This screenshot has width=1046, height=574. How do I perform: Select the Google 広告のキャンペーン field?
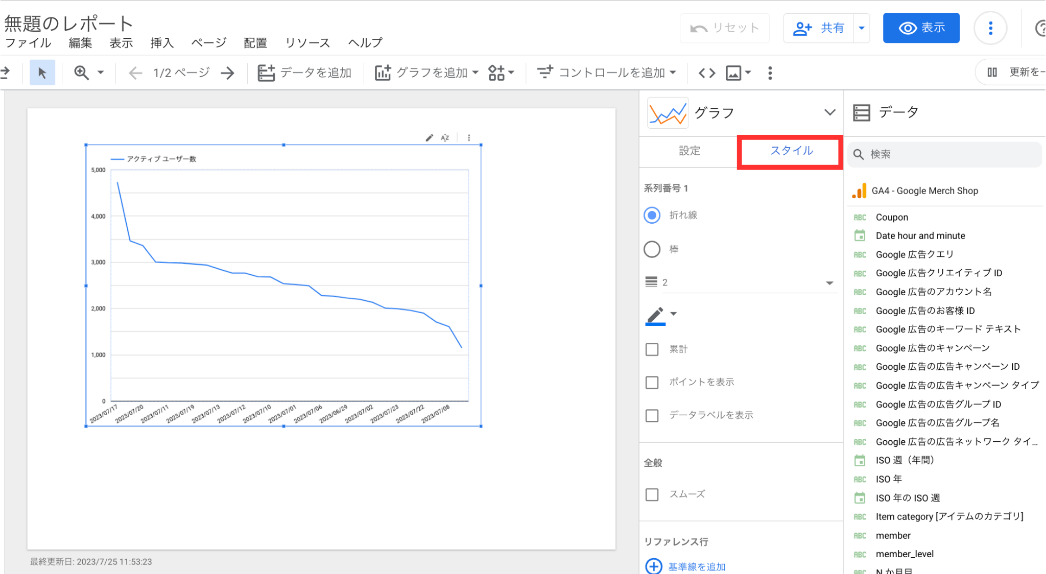pos(933,348)
